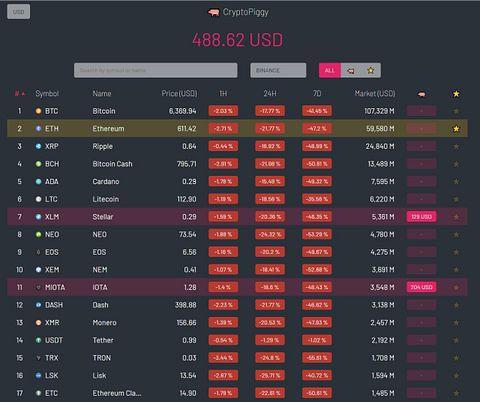Click the Bitcoin BTC coin icon
480x402 pixels.
click(x=38, y=111)
